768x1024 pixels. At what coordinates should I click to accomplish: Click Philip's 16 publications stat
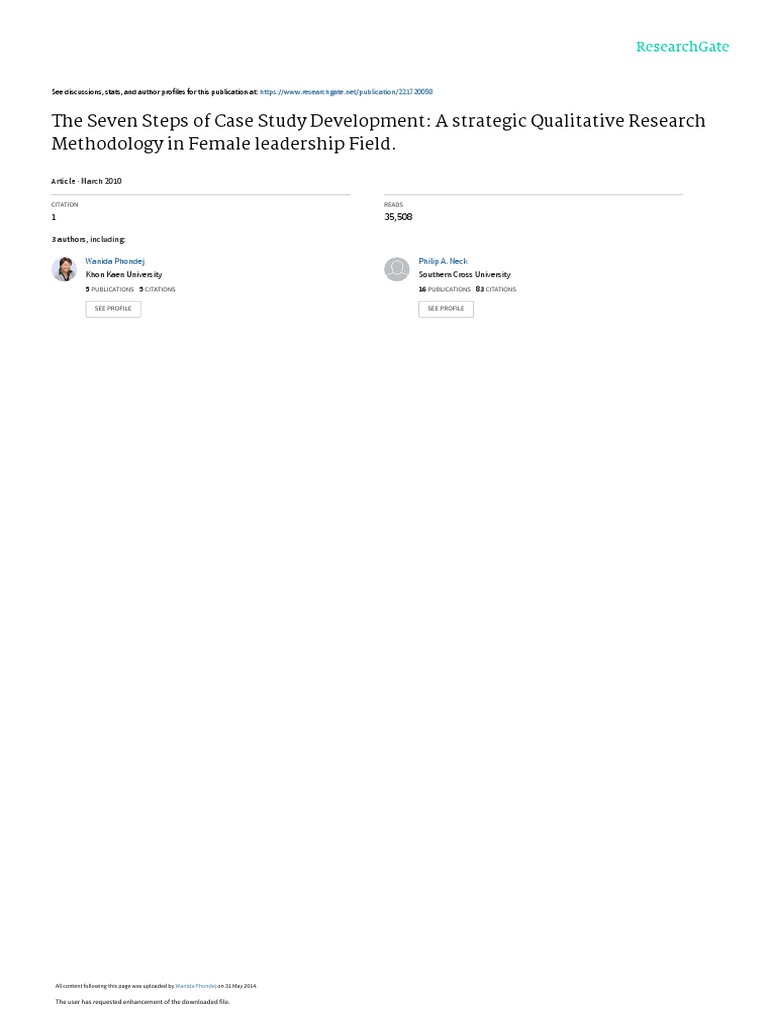pos(444,289)
